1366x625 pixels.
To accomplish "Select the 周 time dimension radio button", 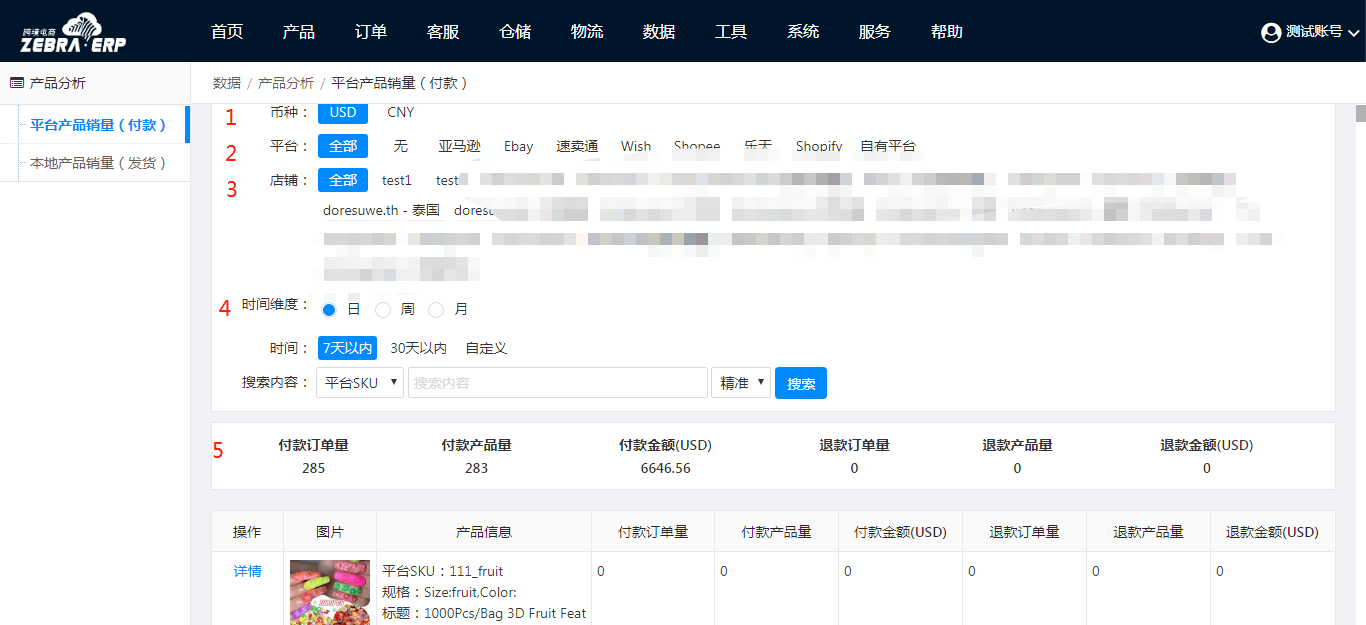I will pos(383,310).
